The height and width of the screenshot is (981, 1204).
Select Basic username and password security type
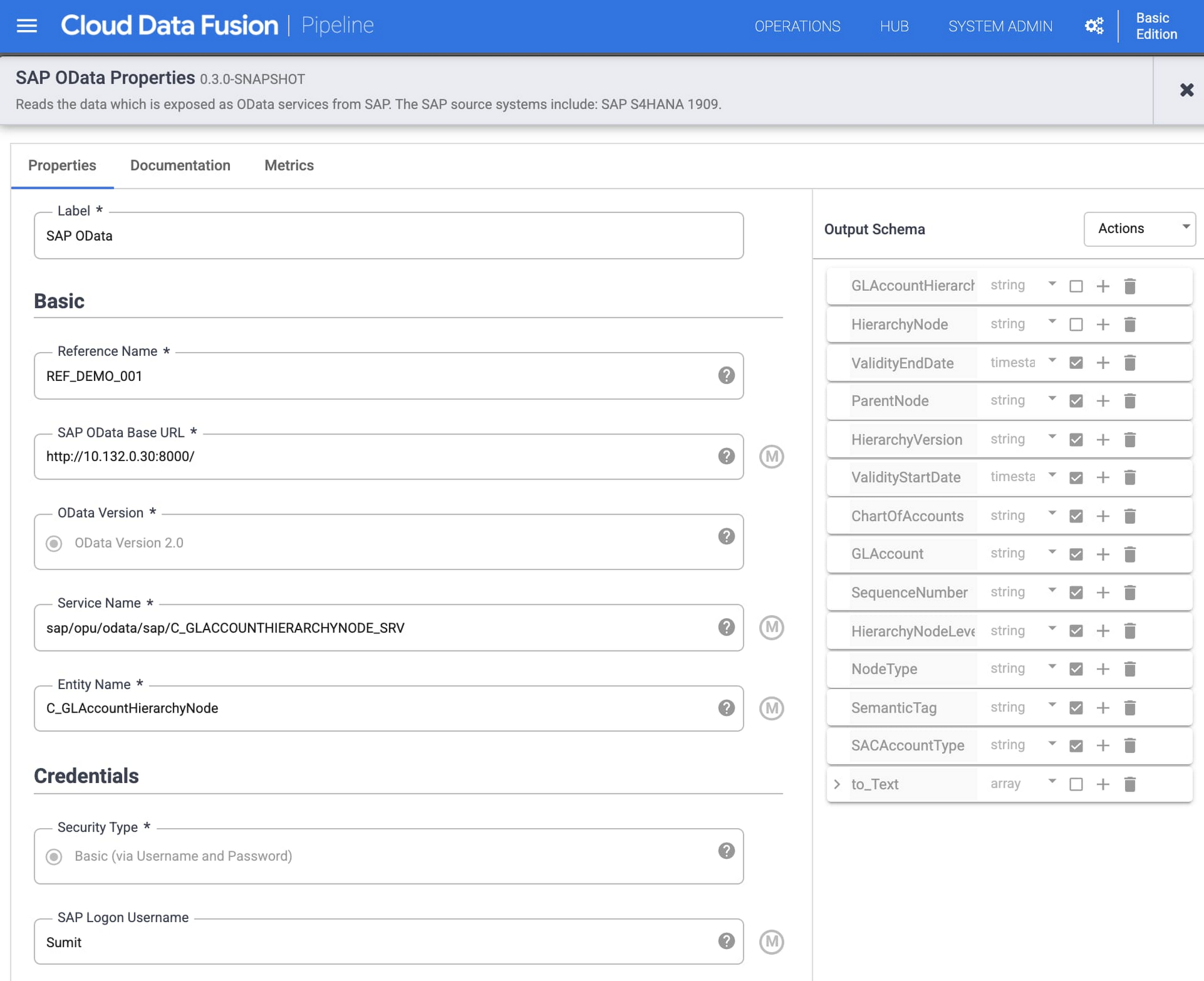54,856
